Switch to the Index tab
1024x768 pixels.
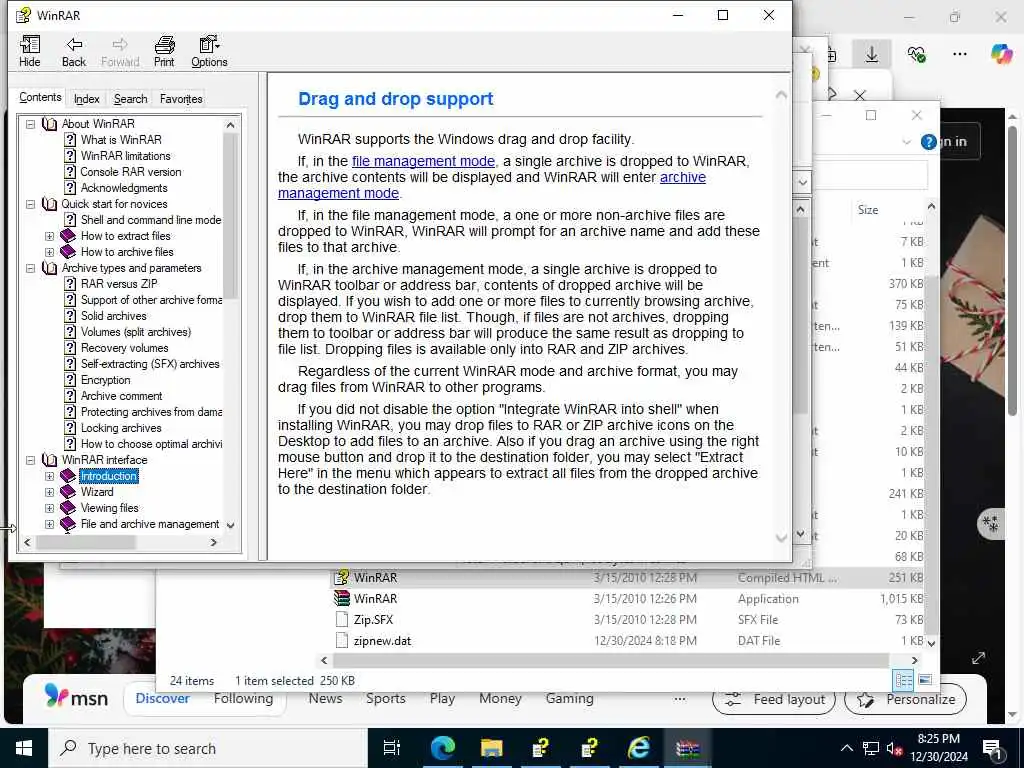tap(86, 99)
